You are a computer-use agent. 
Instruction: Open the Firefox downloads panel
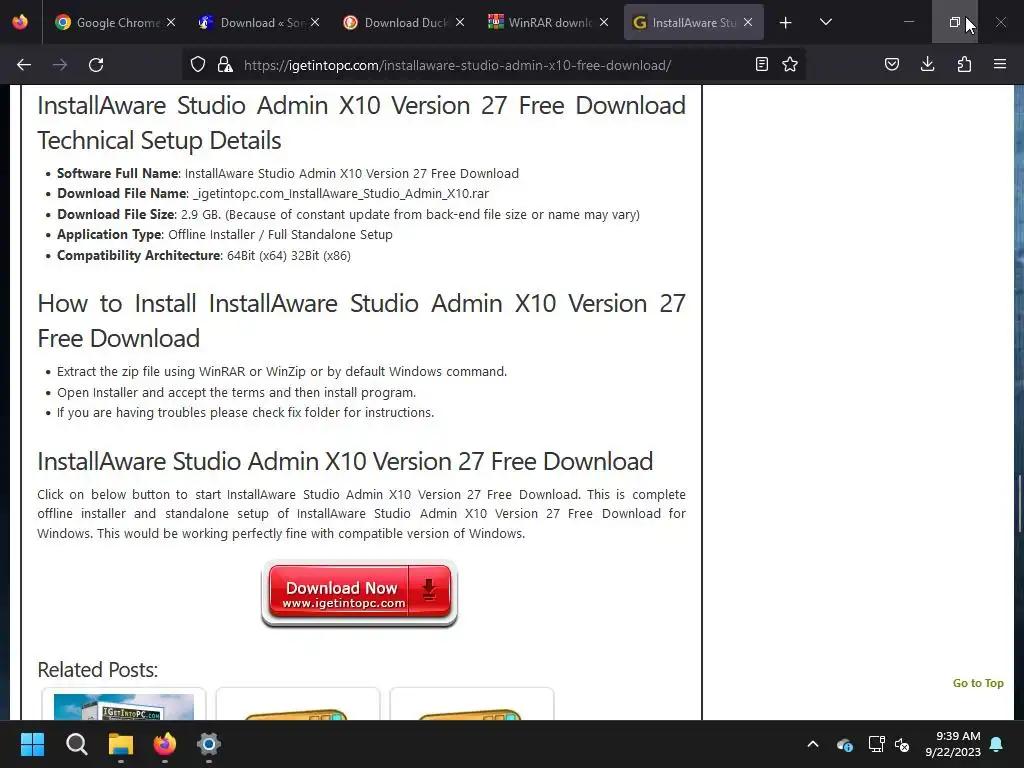(928, 64)
